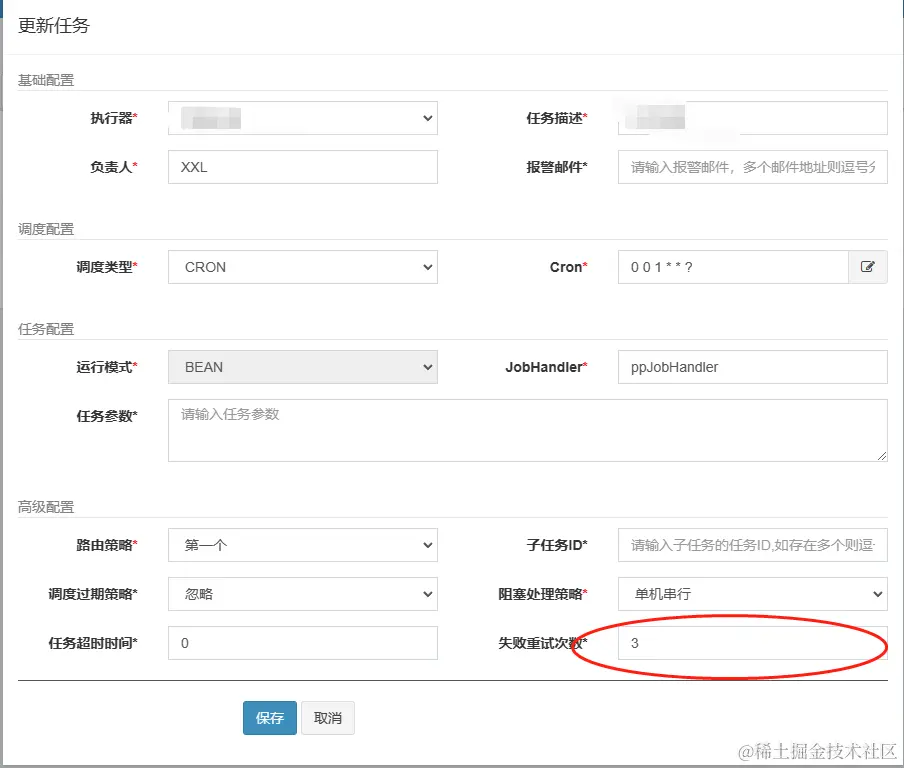Click the 保存 button

point(270,718)
